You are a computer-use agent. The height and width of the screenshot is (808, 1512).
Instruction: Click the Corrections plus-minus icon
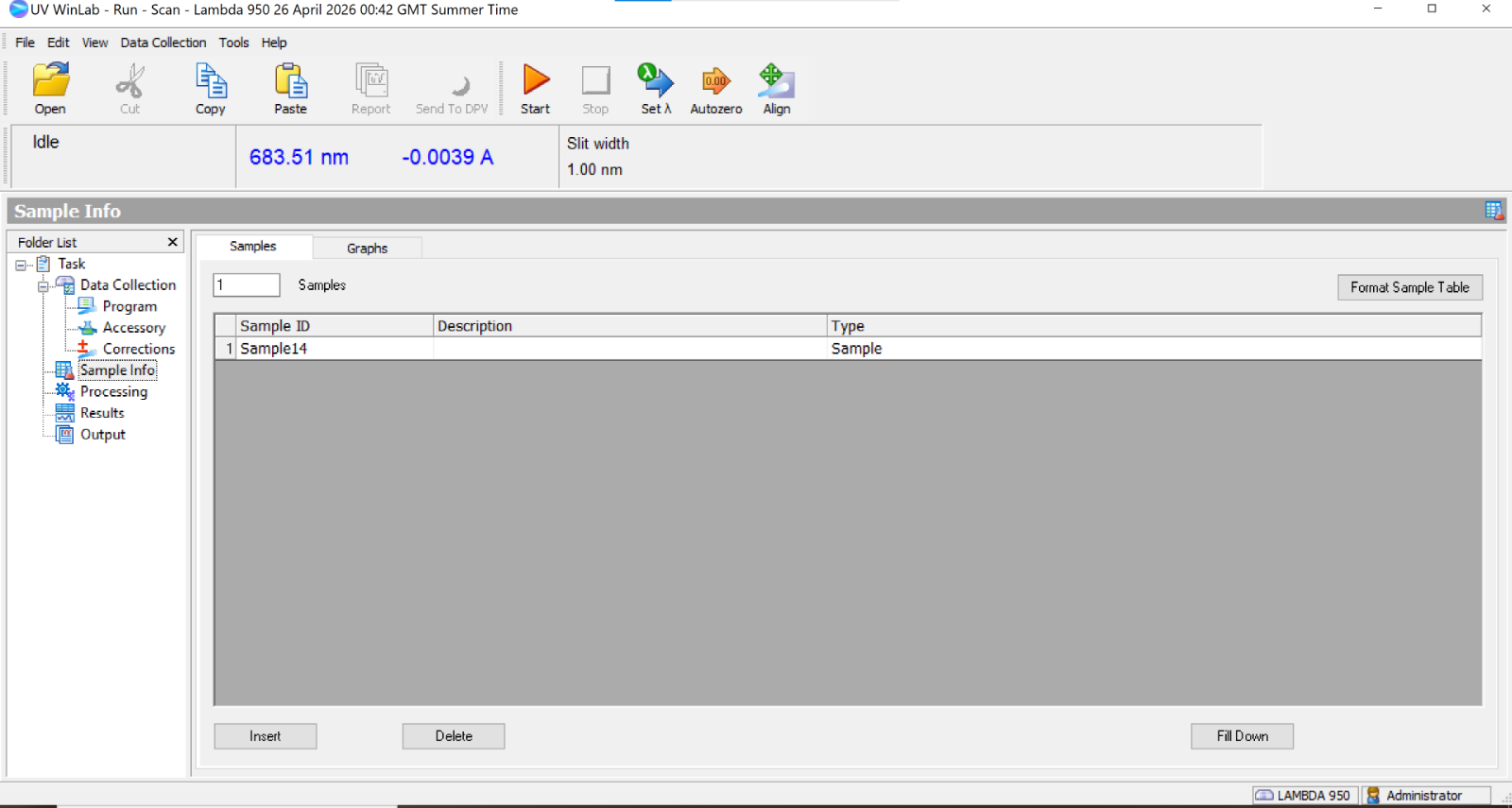(87, 349)
